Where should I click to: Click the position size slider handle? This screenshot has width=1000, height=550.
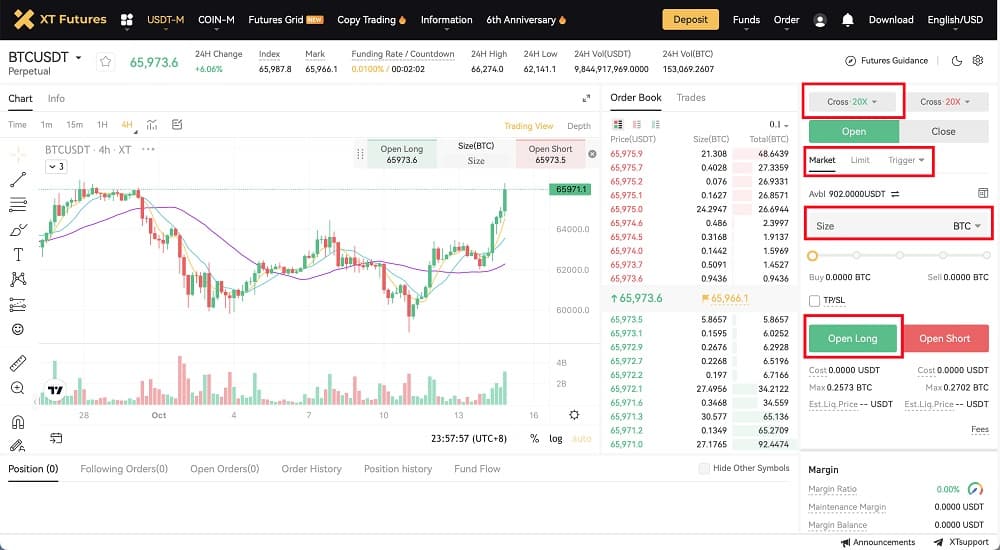click(812, 256)
